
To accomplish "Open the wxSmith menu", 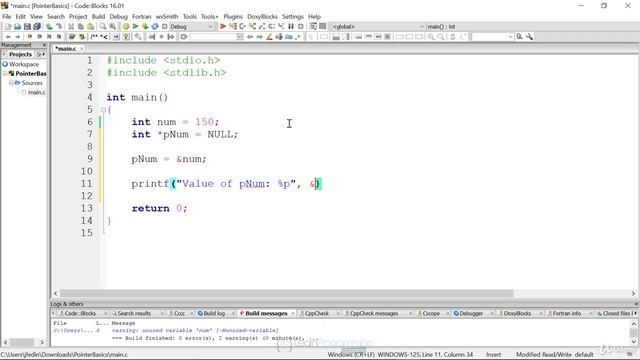I will tap(167, 16).
